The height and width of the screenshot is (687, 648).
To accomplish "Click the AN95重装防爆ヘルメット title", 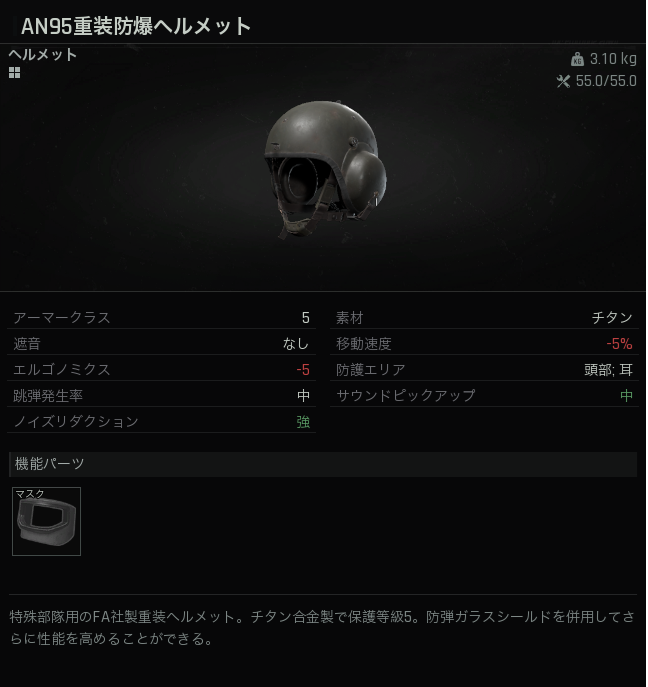I will coord(136,26).
